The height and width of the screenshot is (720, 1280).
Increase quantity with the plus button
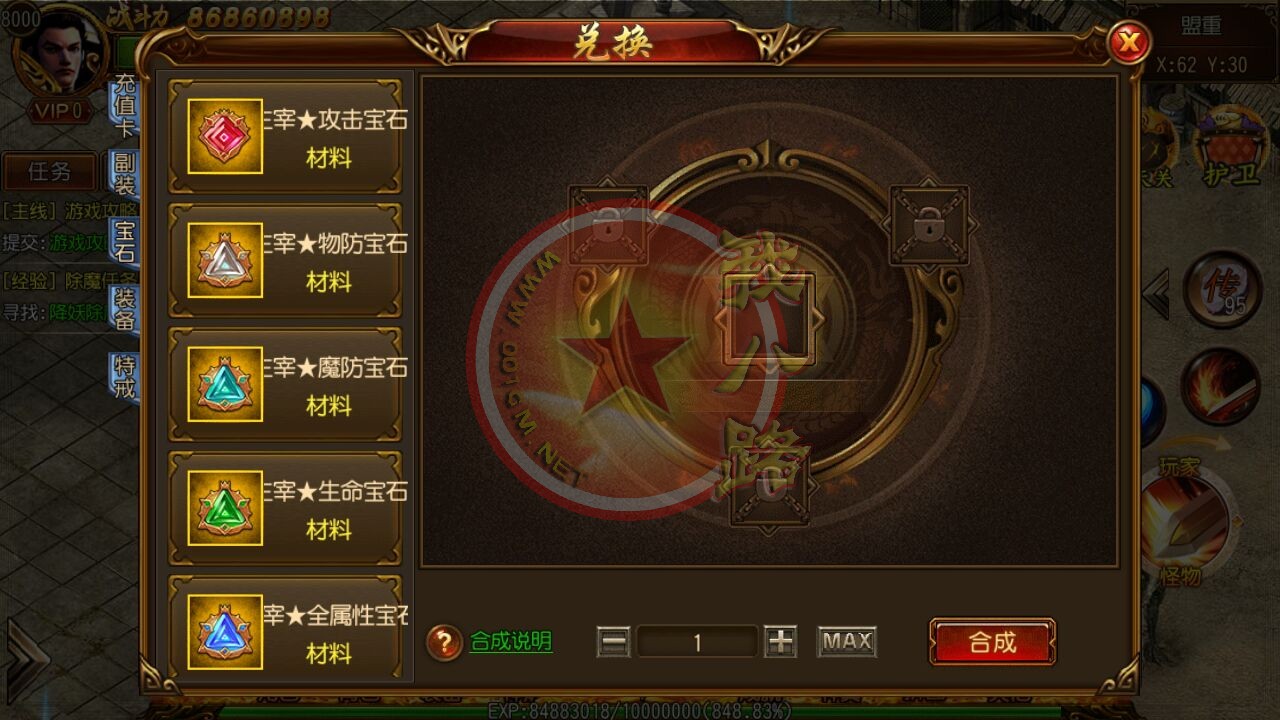pyautogui.click(x=780, y=642)
